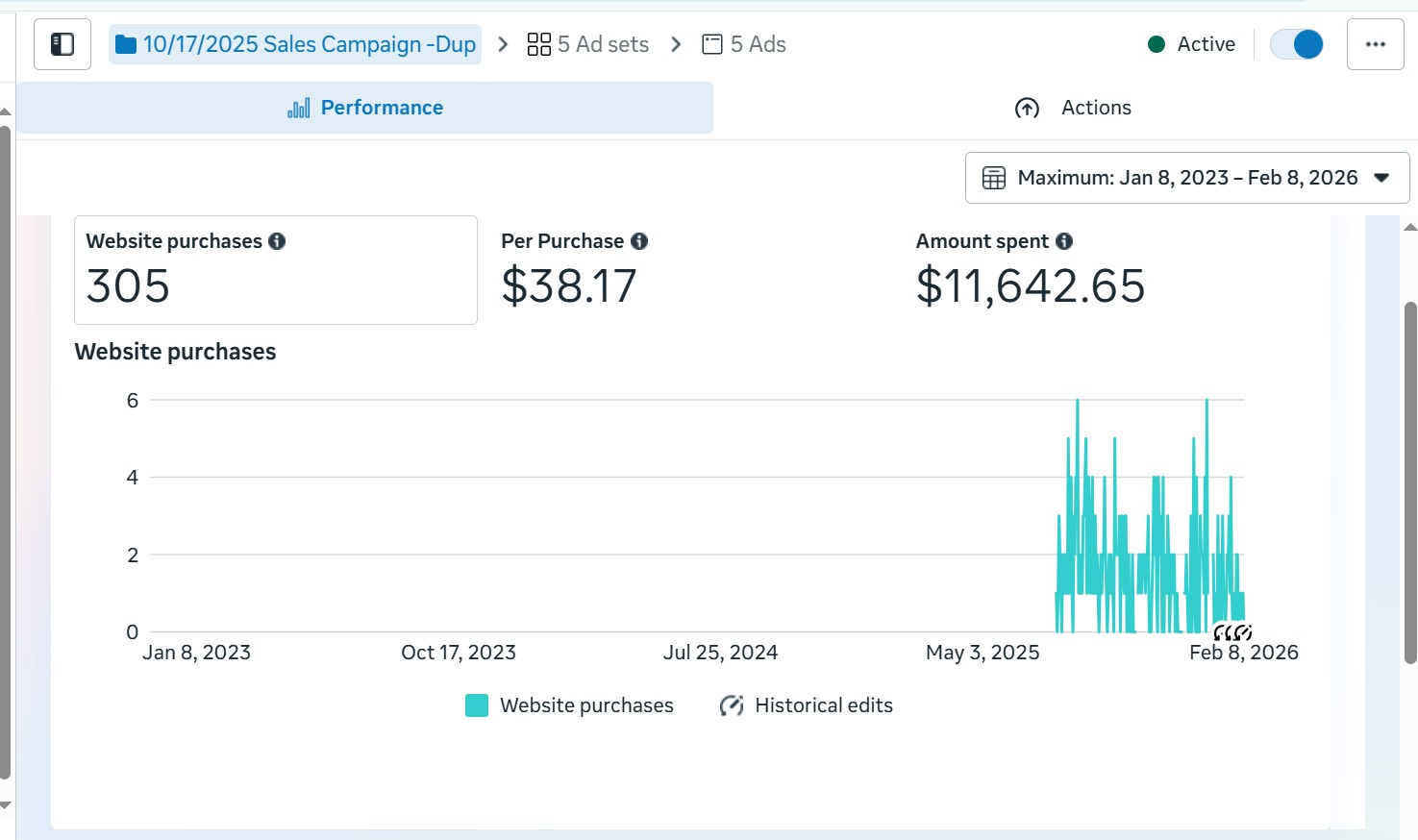This screenshot has height=840, width=1418.
Task: Click the chevron after the campaign name
Action: point(503,44)
